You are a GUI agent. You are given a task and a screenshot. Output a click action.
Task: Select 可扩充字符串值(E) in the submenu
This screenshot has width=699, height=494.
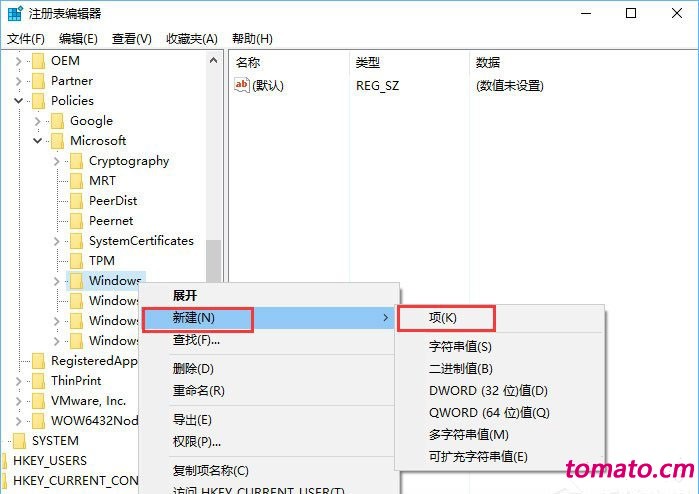click(x=500, y=457)
